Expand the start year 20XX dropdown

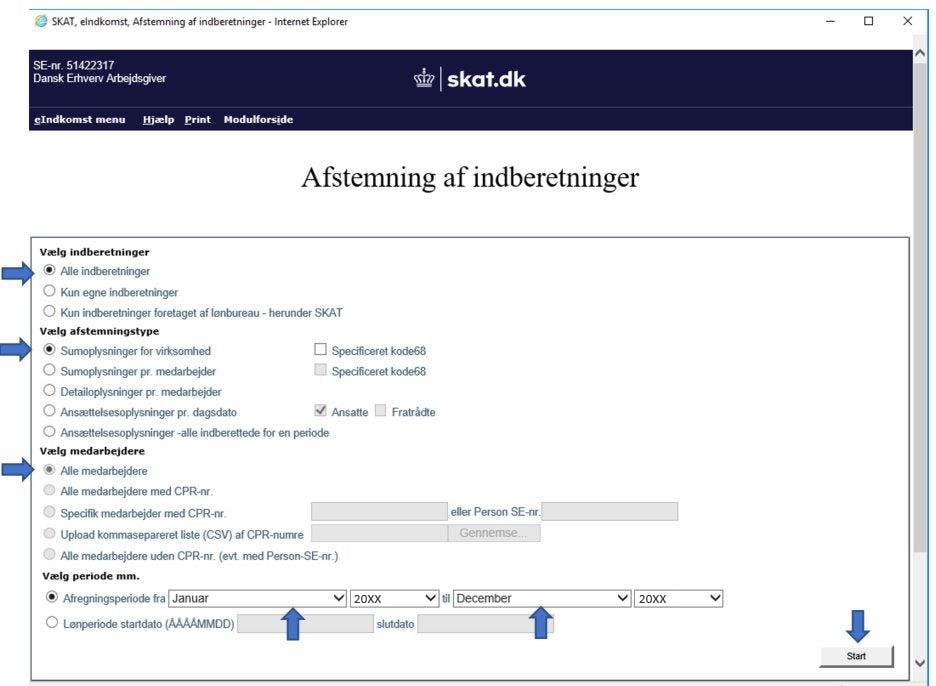point(394,598)
